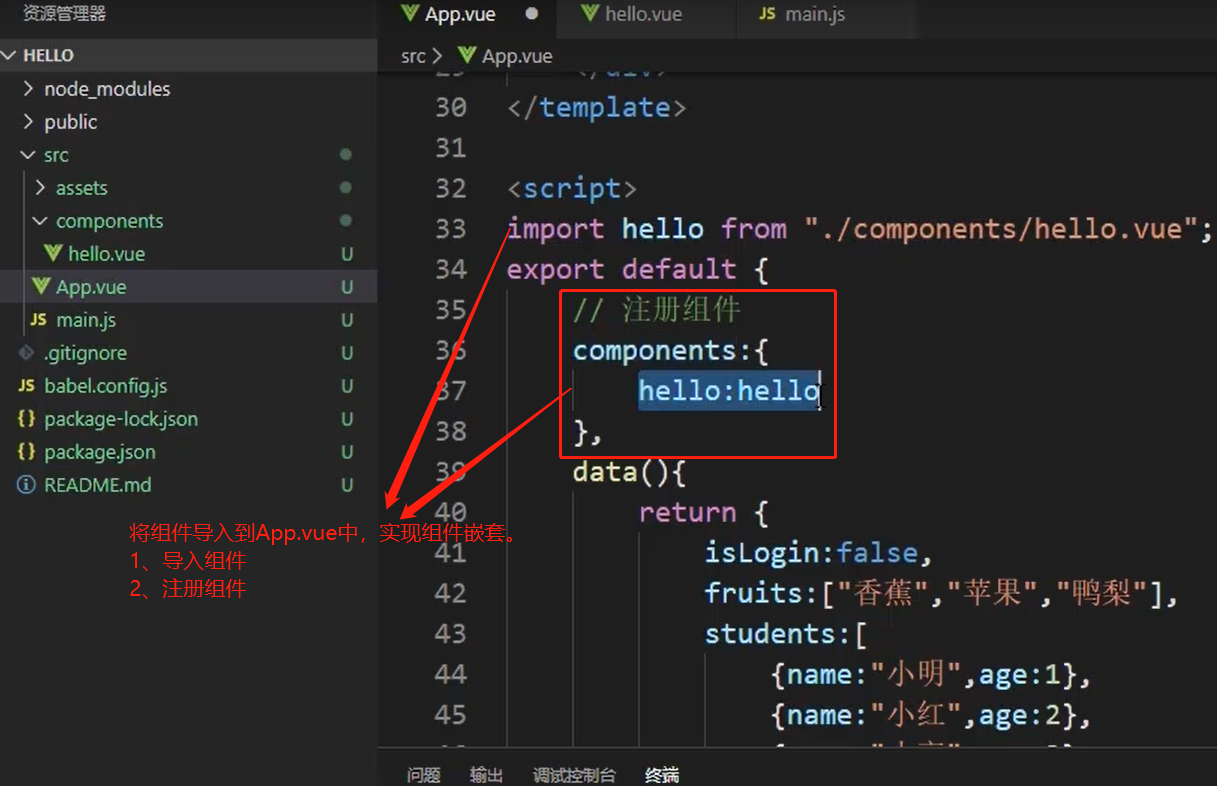Click the 资源管理器 panel title
Screen dimensions: 1217x786
point(64,14)
